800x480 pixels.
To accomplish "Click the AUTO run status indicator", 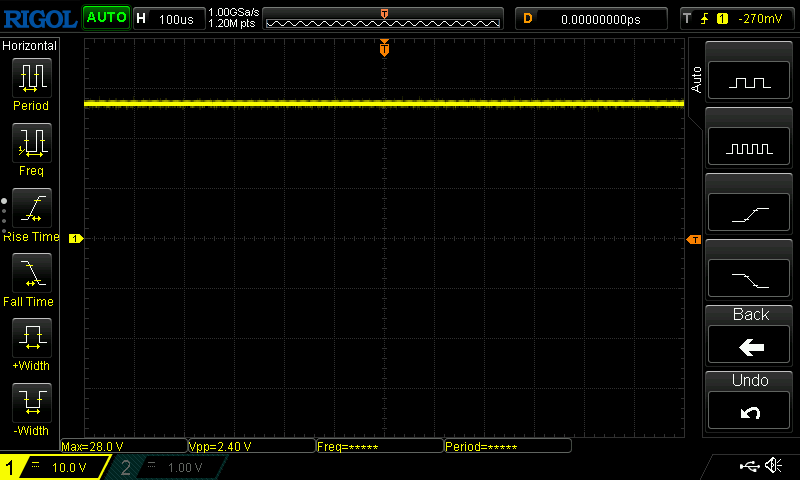I will (106, 18).
